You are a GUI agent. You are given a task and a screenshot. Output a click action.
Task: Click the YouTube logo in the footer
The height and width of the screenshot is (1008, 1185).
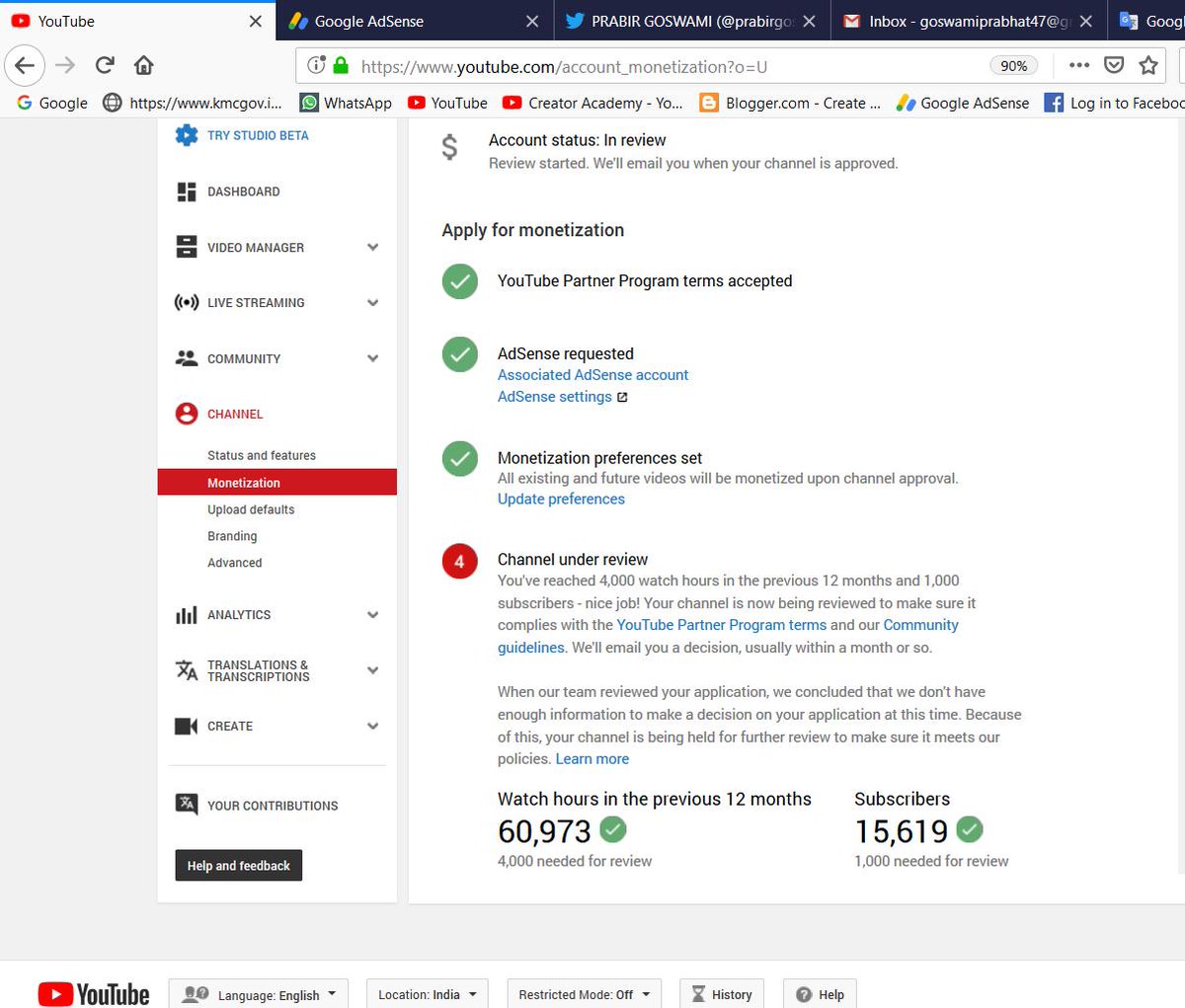94,993
